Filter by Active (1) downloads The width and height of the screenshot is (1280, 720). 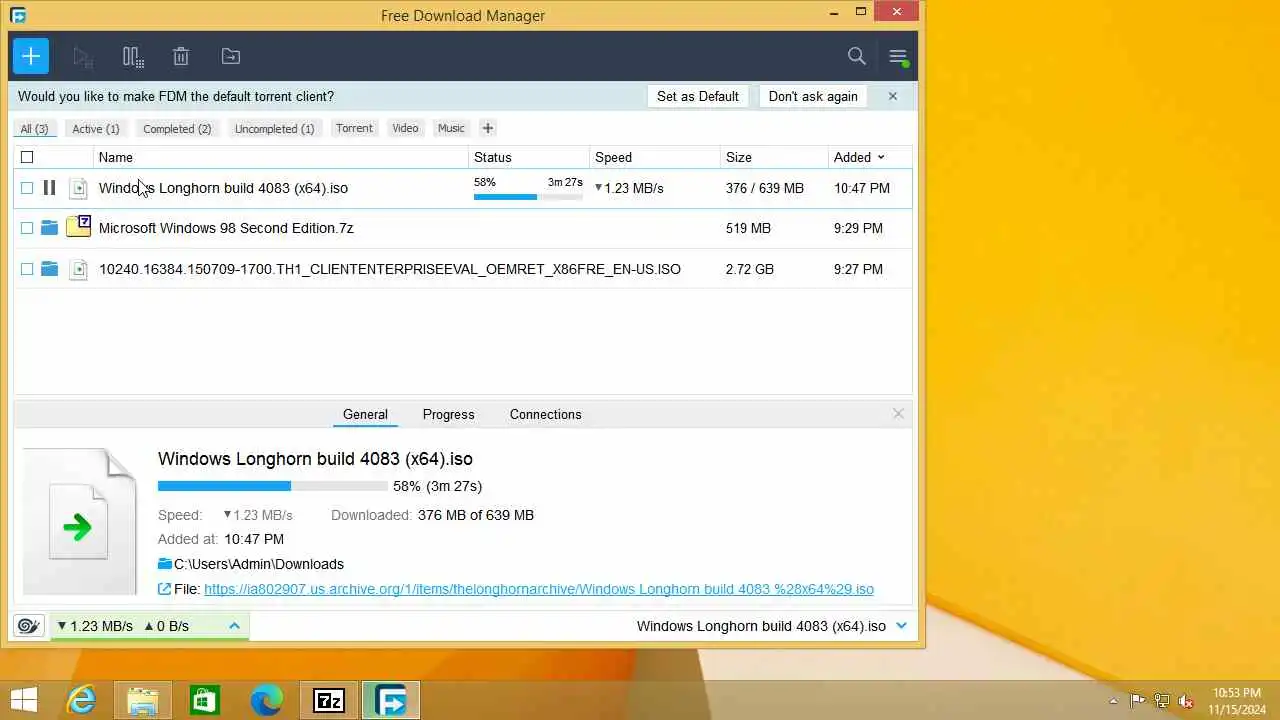click(96, 128)
